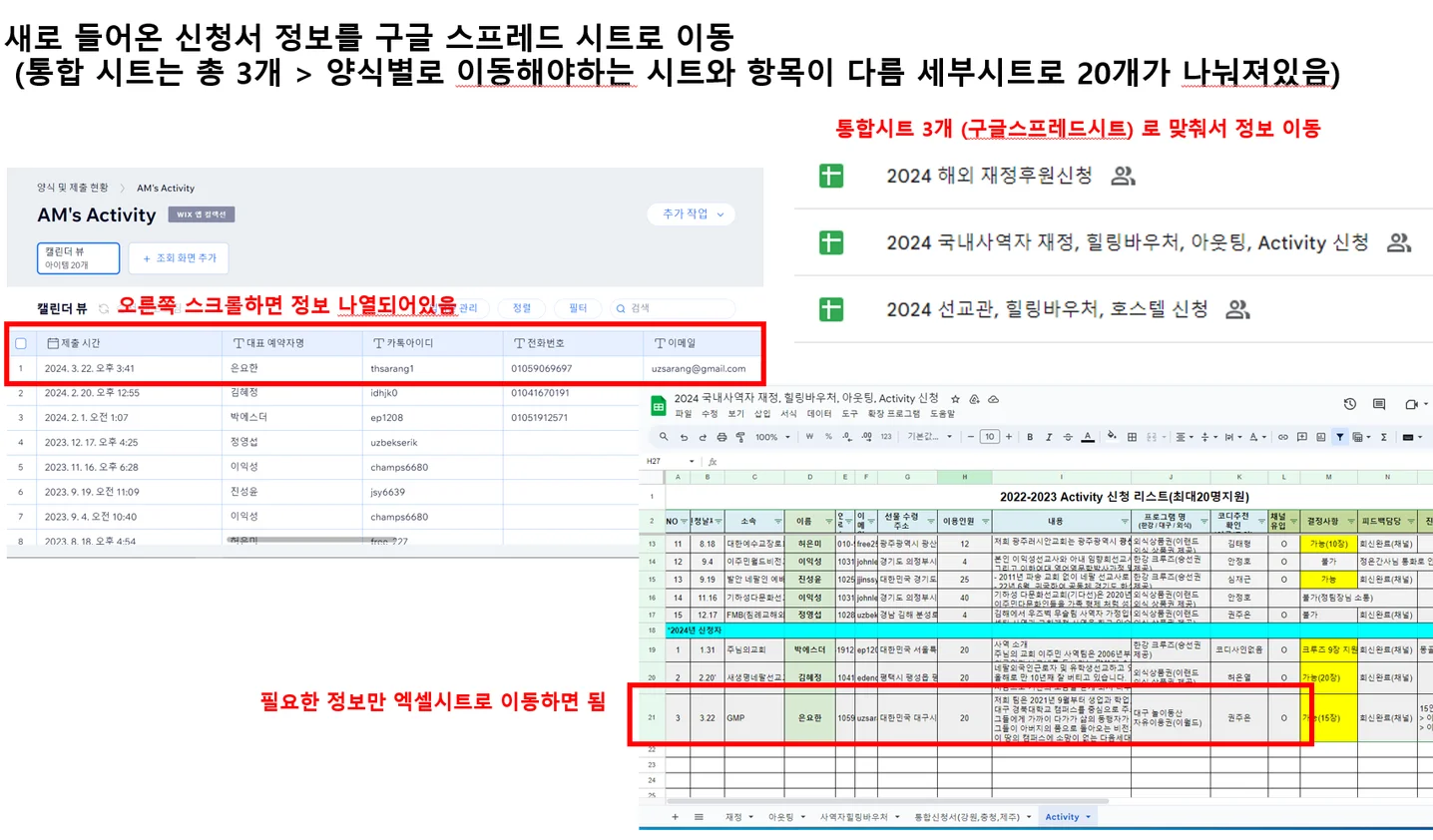Open the 추가 작업 dropdown in Wix

[x=693, y=213]
